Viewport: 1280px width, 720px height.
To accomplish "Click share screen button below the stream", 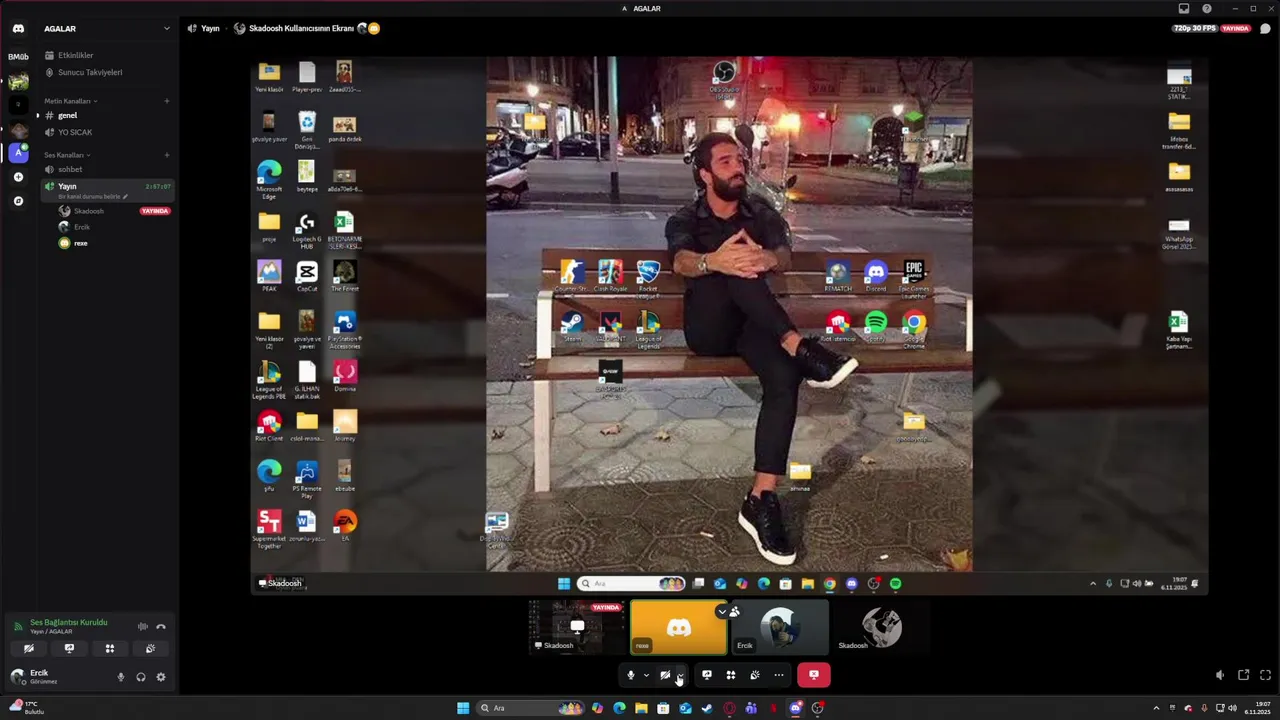I will (707, 675).
